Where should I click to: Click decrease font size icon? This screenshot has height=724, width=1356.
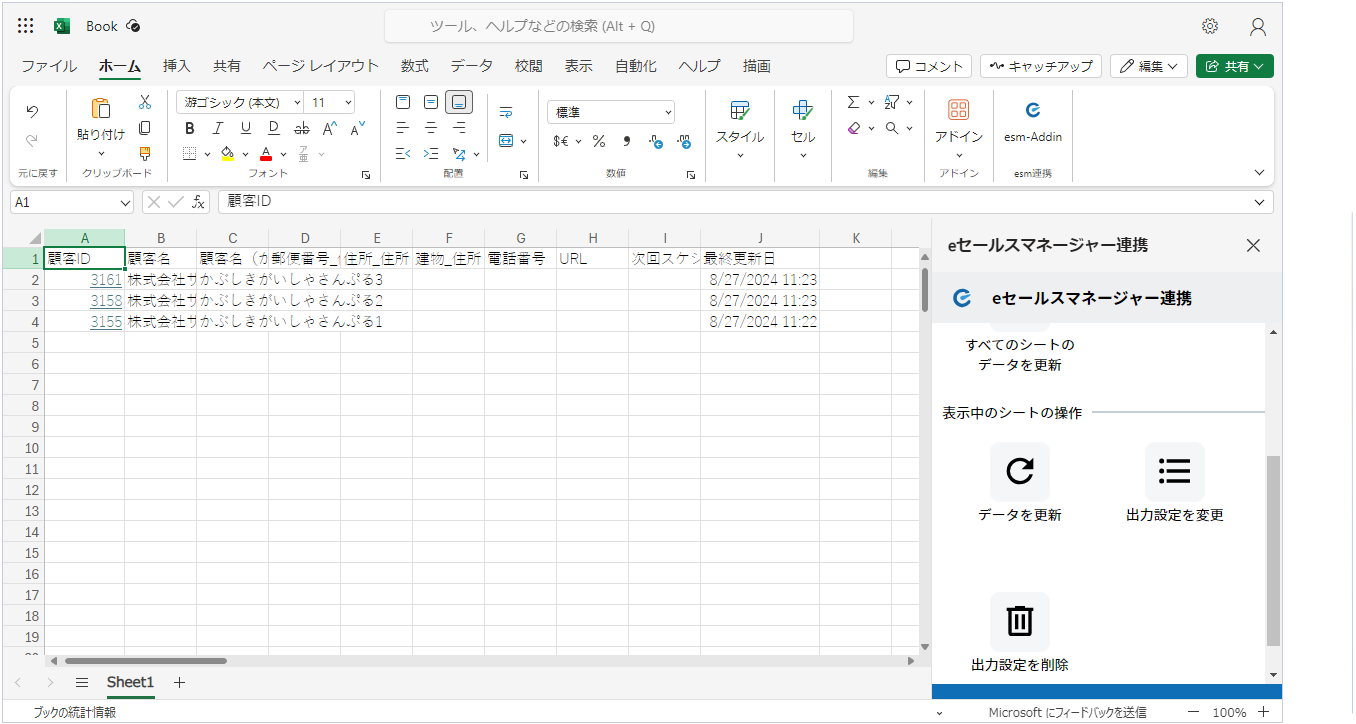point(357,128)
